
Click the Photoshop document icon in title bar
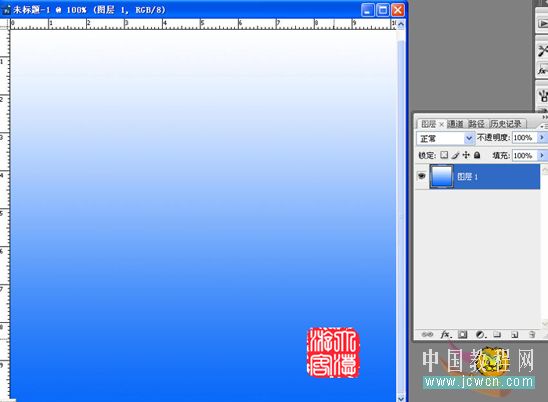point(6,10)
